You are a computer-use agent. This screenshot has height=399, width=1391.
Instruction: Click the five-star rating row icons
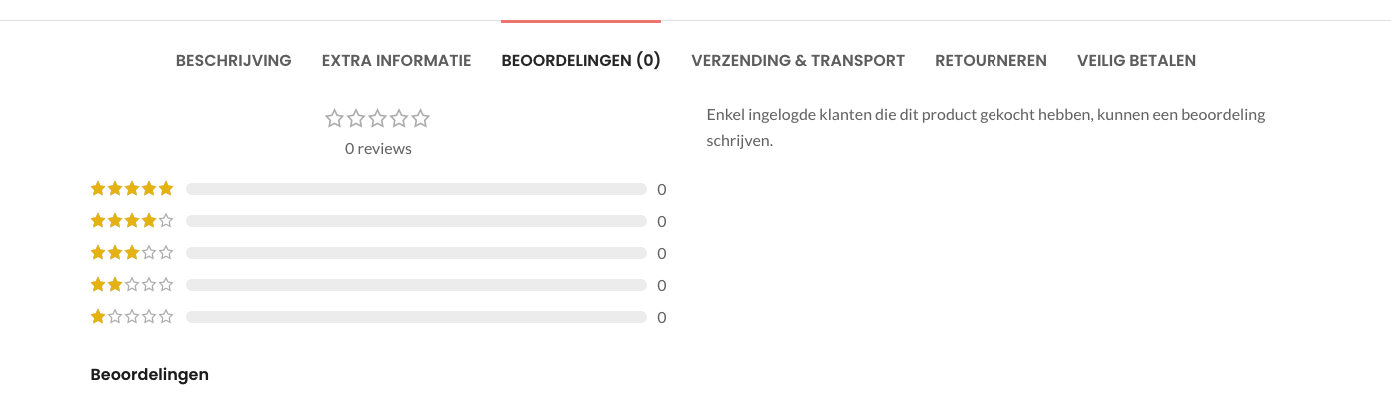[x=132, y=188]
